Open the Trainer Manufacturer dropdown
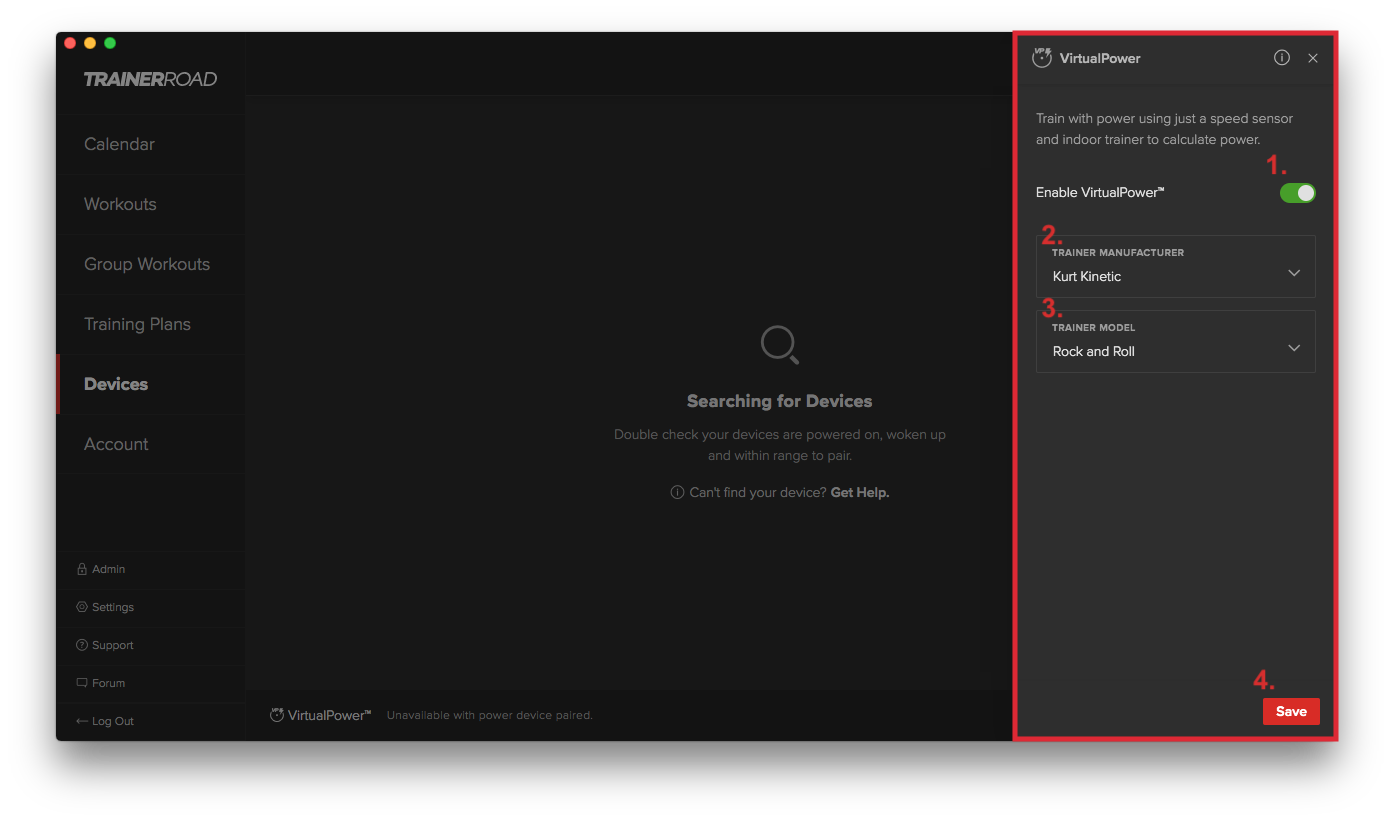The height and width of the screenshot is (821, 1392). pyautogui.click(x=1175, y=266)
